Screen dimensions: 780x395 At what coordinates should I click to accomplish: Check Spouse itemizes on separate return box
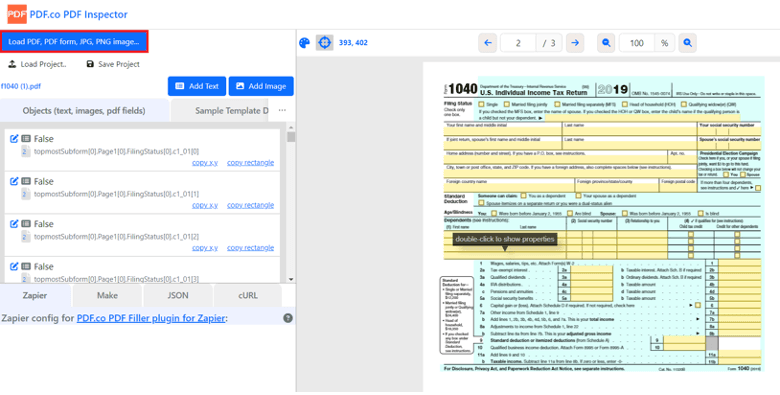click(481, 203)
